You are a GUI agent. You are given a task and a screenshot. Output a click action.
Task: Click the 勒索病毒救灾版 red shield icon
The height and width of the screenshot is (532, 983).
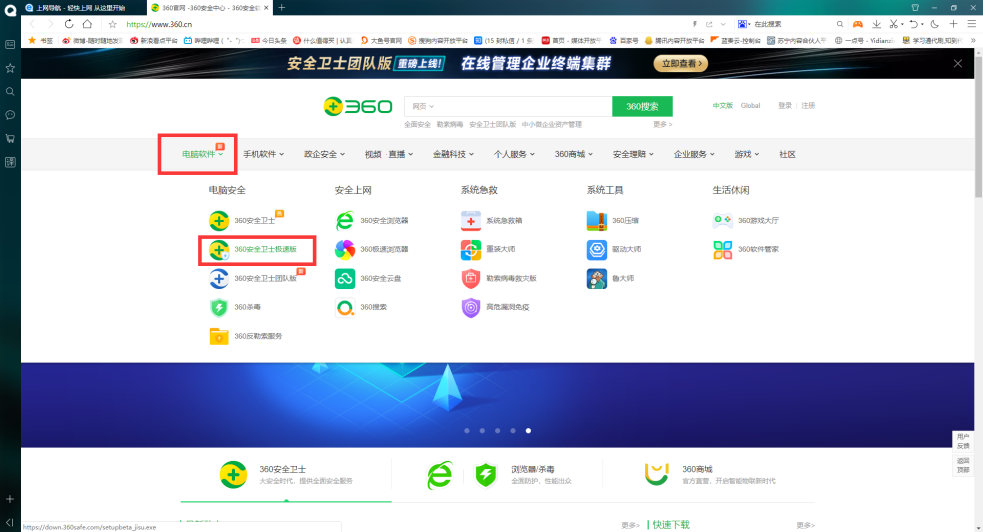[x=471, y=278]
